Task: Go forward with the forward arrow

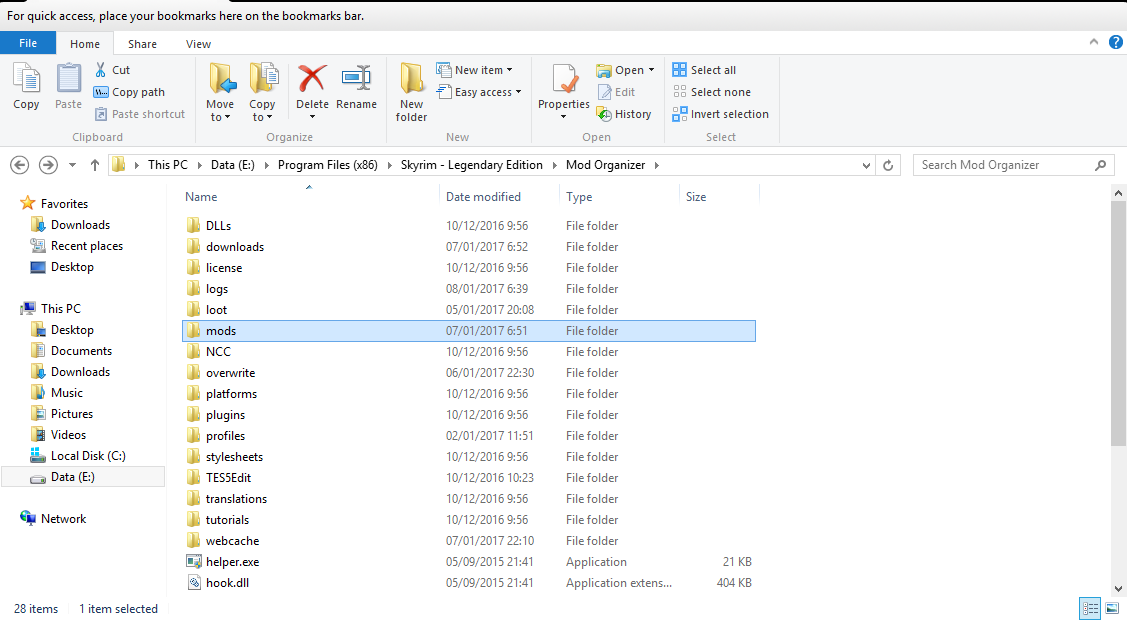Action: tap(48, 165)
